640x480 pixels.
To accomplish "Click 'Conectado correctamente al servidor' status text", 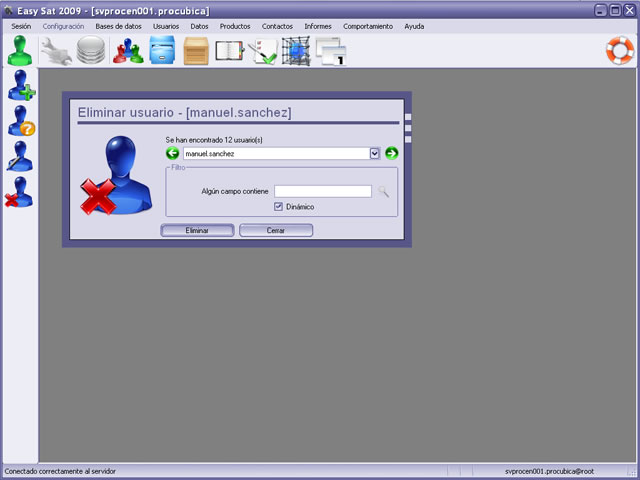I will tap(60, 471).
